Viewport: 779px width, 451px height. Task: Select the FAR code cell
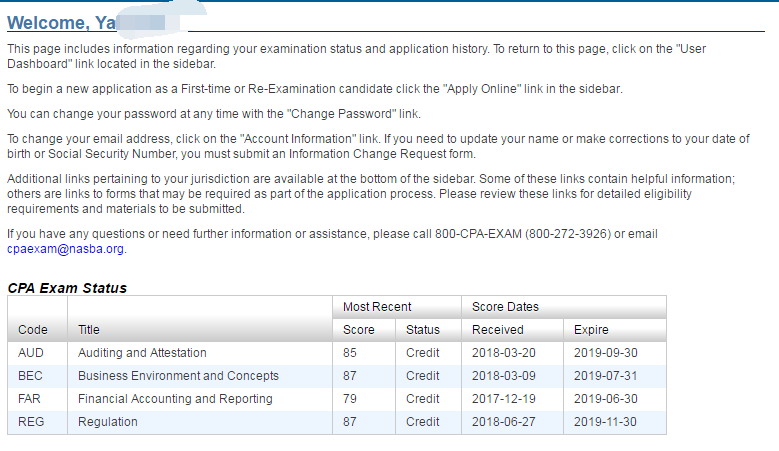(32, 399)
